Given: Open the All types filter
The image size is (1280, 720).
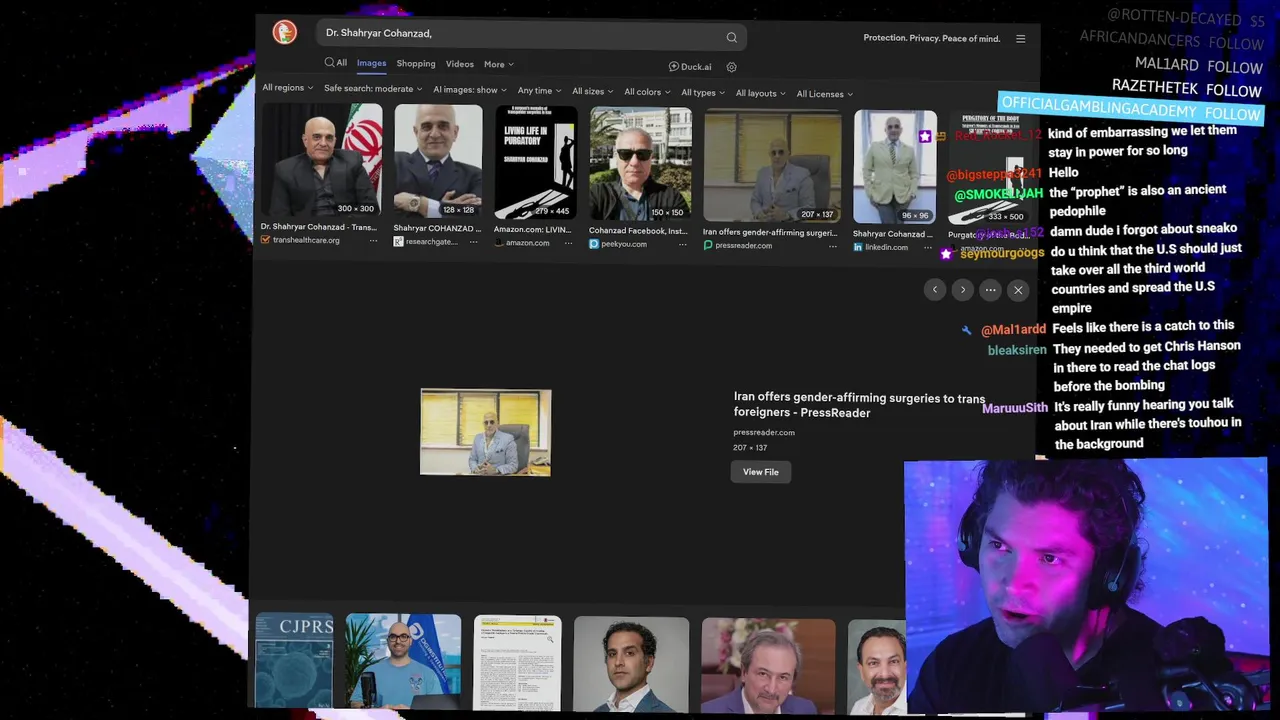Looking at the screenshot, I should (703, 93).
